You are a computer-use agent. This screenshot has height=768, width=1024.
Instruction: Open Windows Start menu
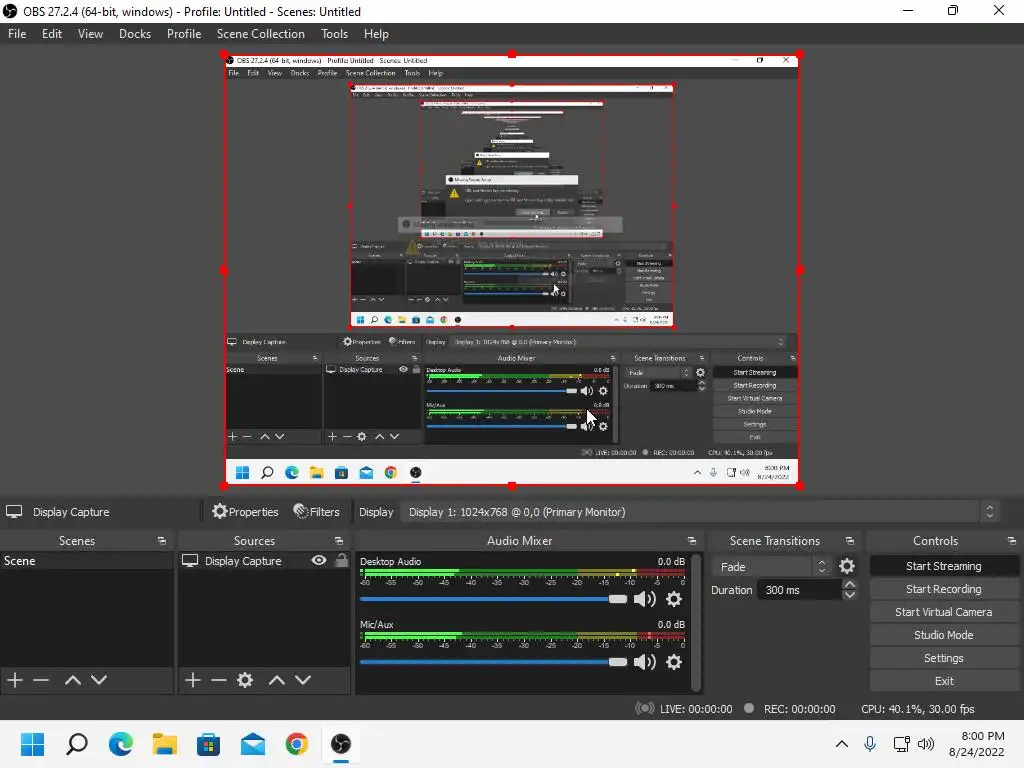point(33,744)
